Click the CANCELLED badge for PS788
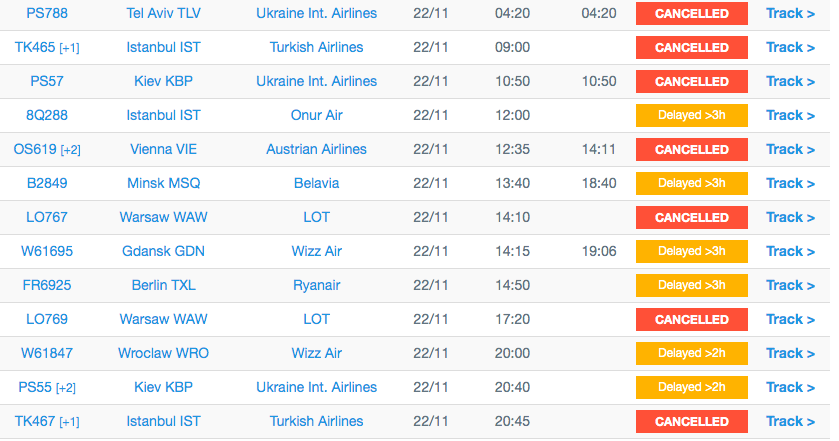Screen dimensions: 839x441 click(x=691, y=13)
